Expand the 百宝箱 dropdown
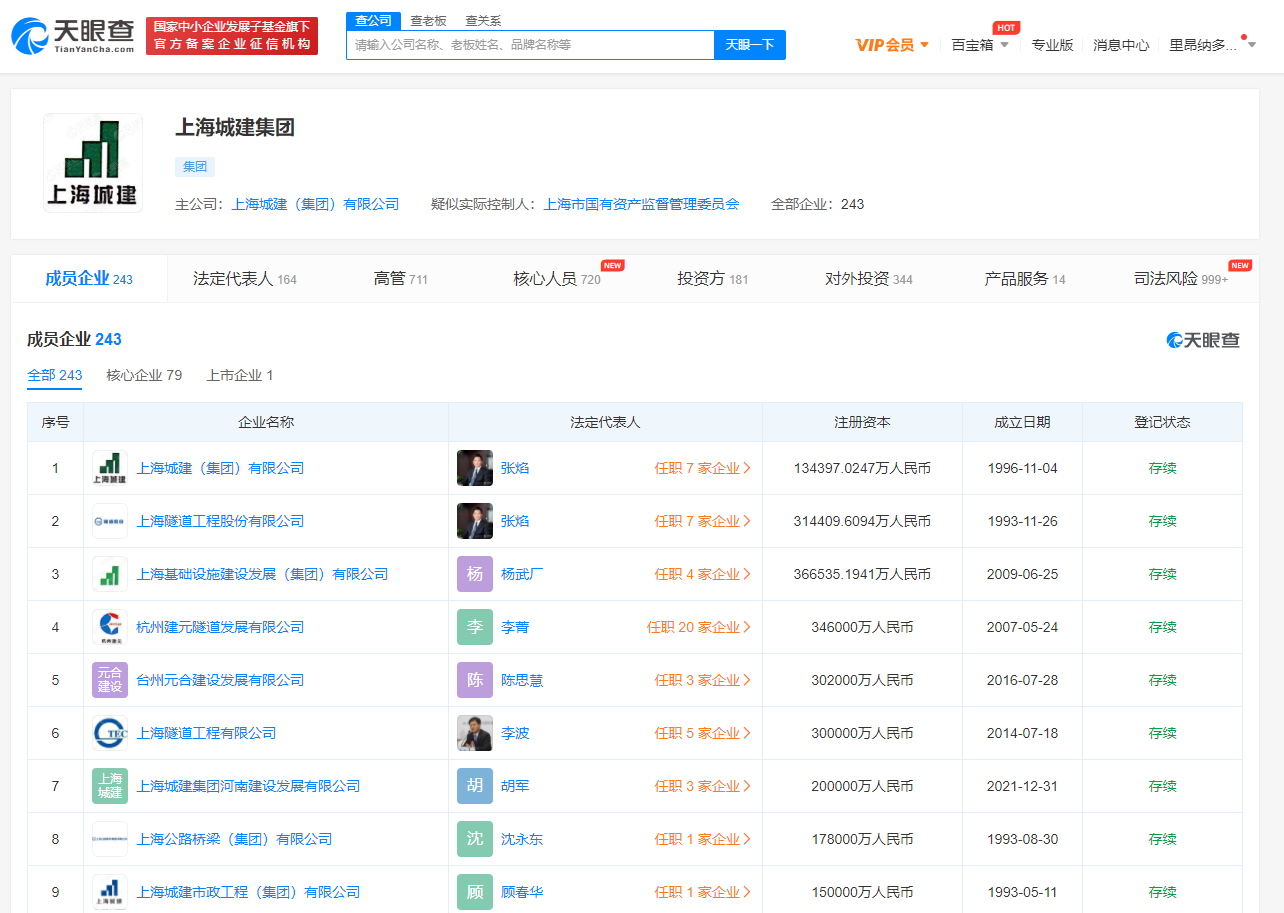Viewport: 1284px width, 913px height. [980, 45]
